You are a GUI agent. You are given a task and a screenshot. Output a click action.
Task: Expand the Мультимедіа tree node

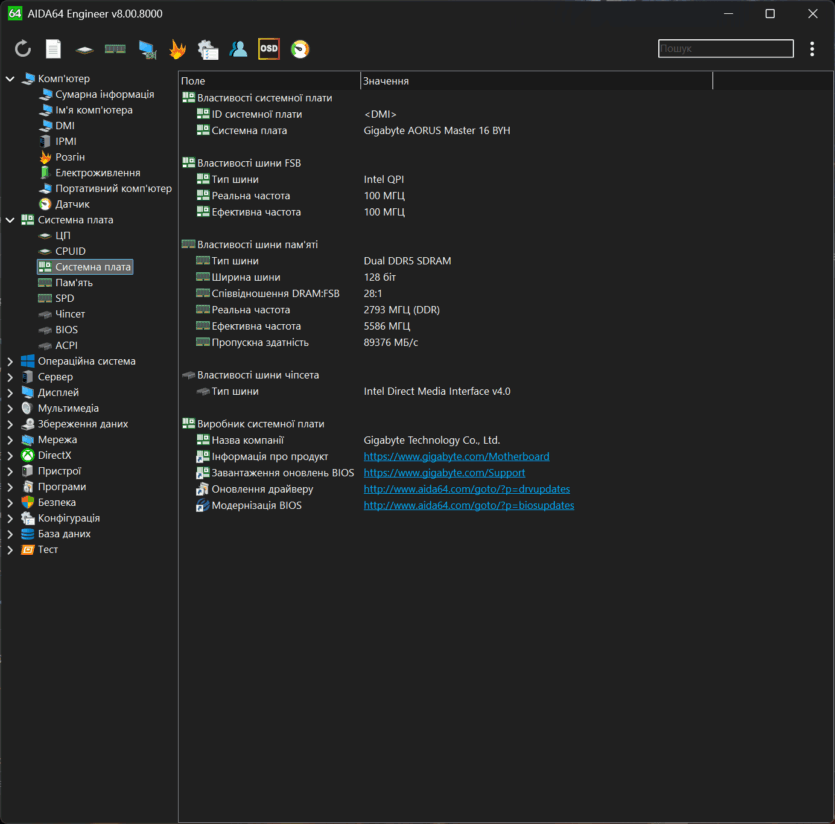coord(10,408)
